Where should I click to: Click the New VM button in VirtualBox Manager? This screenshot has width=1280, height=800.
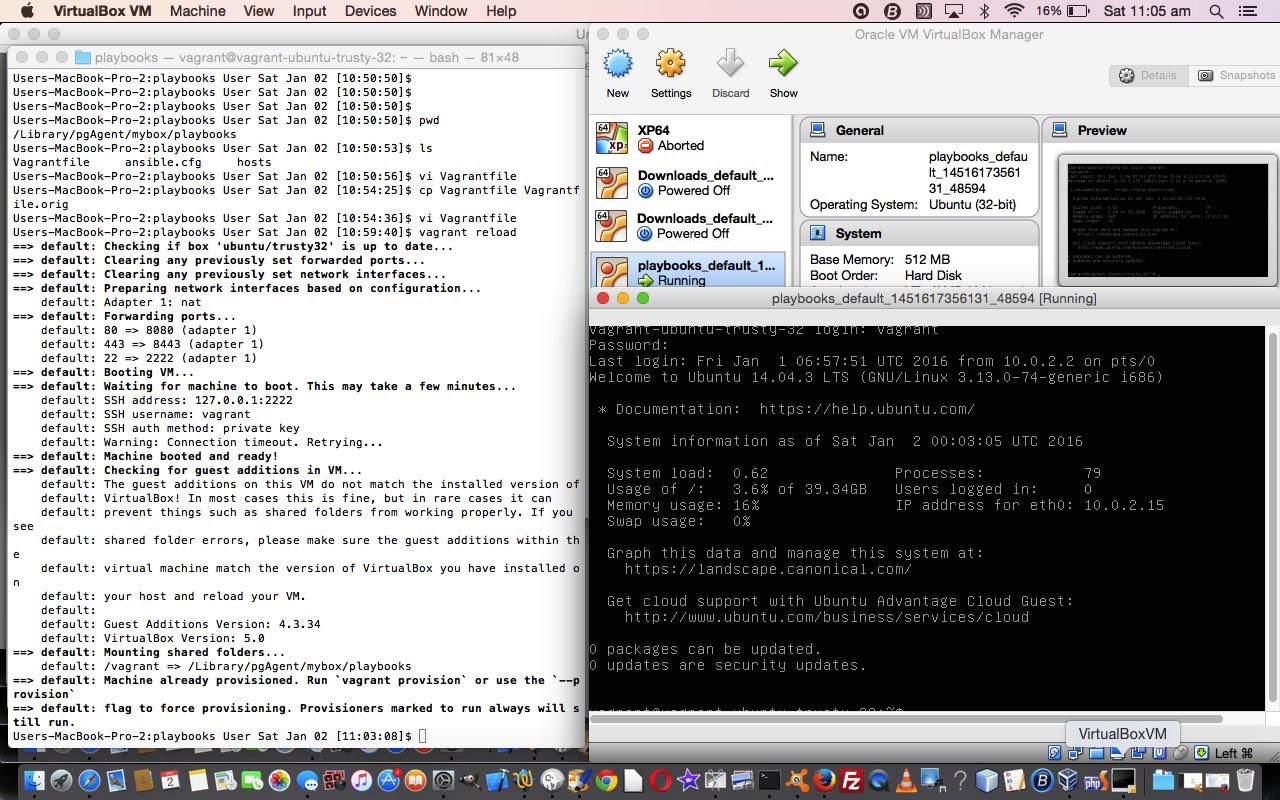pyautogui.click(x=618, y=75)
